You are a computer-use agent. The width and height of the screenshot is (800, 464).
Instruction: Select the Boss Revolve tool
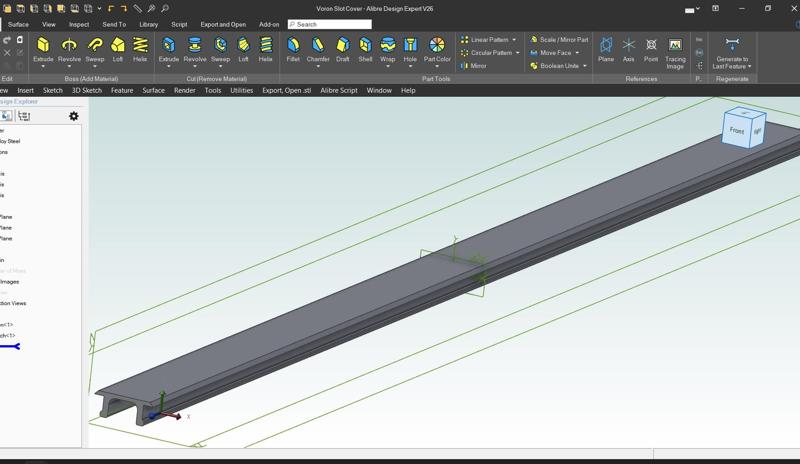point(69,49)
